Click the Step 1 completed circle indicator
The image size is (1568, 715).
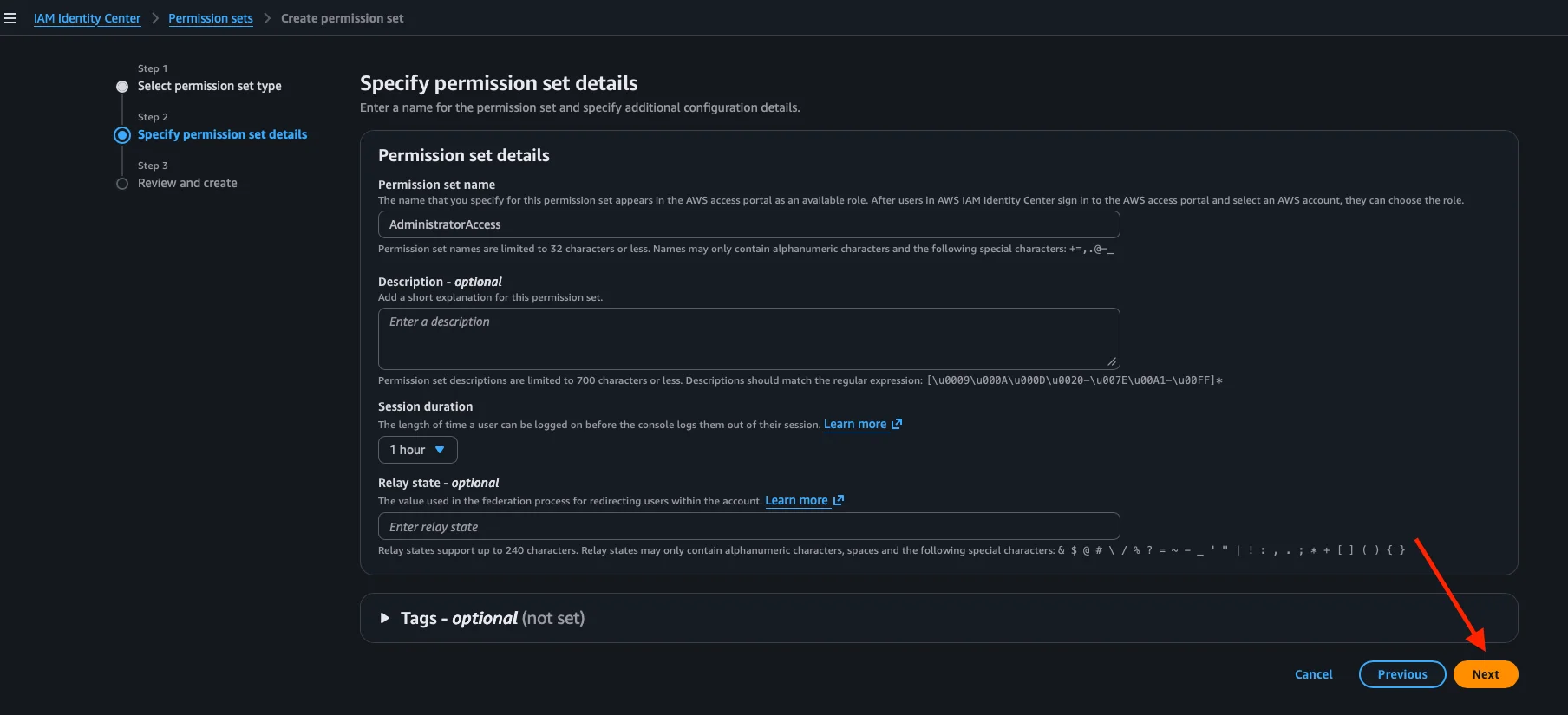pos(122,87)
